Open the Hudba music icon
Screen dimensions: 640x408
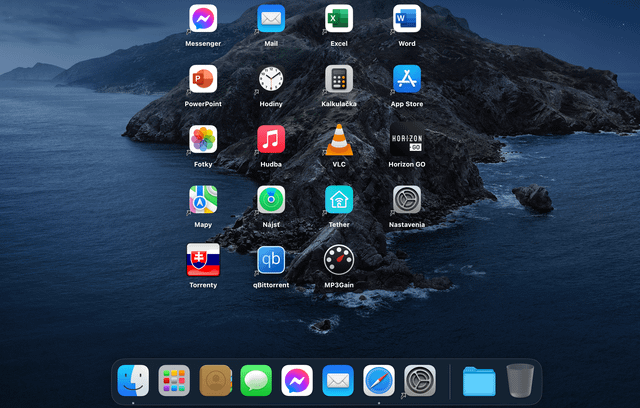[x=271, y=139]
